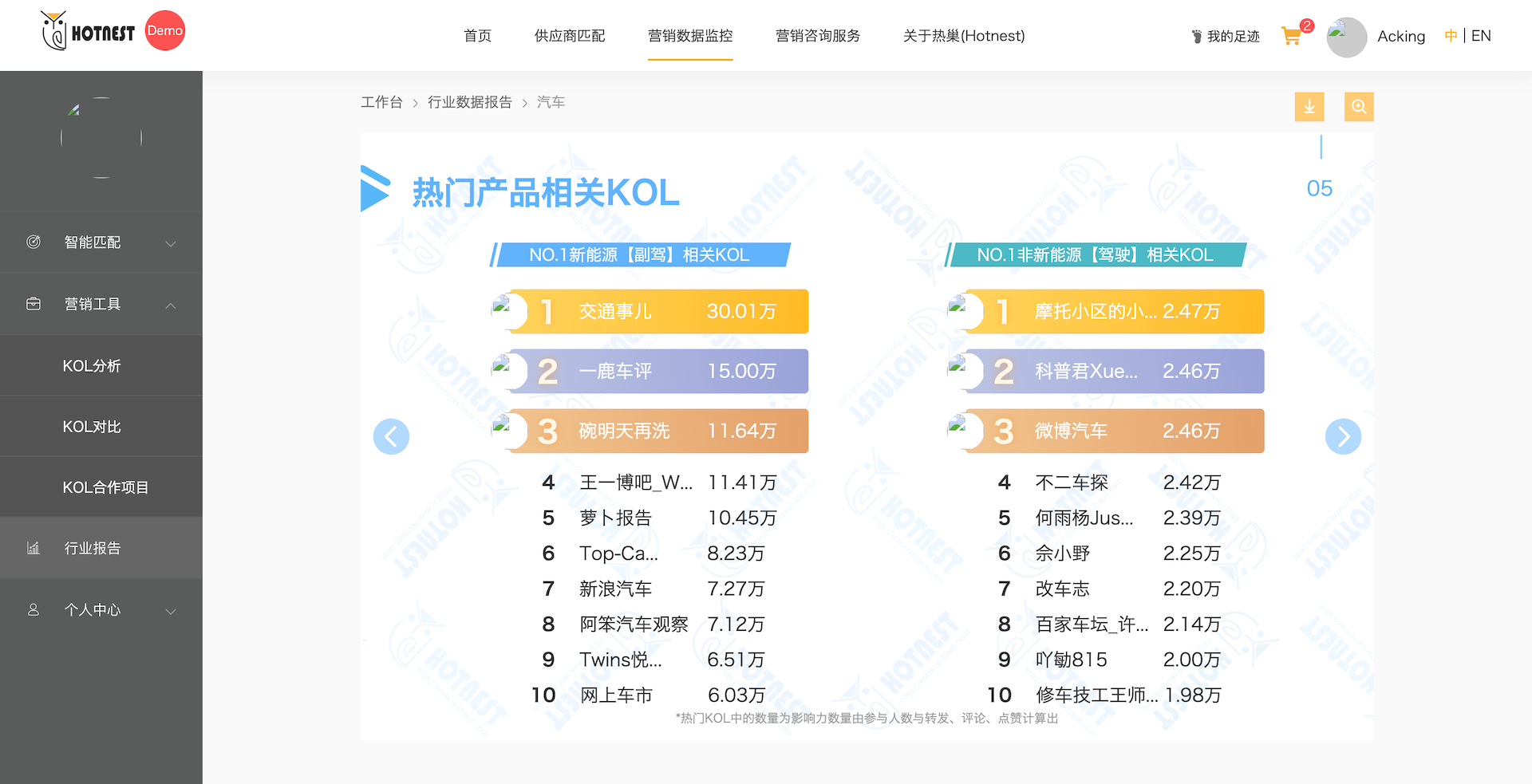Open the Acking user avatar
1532x784 pixels.
tap(1346, 37)
